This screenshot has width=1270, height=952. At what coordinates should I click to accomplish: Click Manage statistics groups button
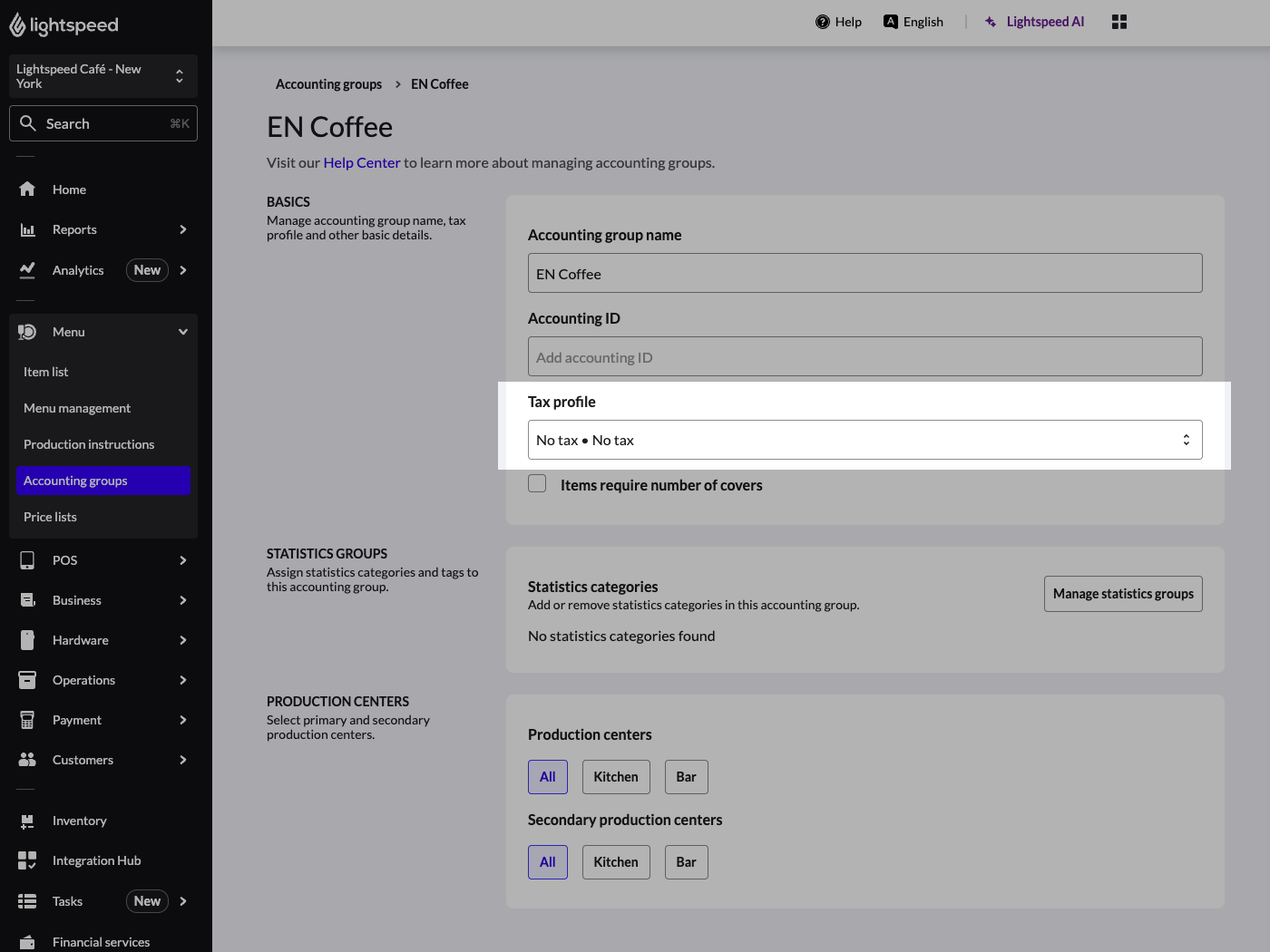point(1122,594)
